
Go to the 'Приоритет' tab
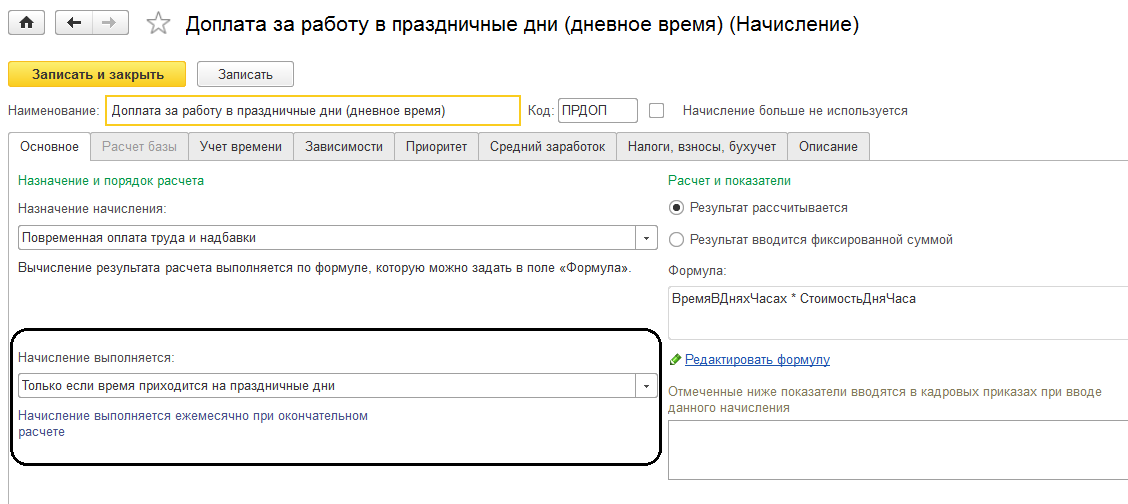point(436,147)
